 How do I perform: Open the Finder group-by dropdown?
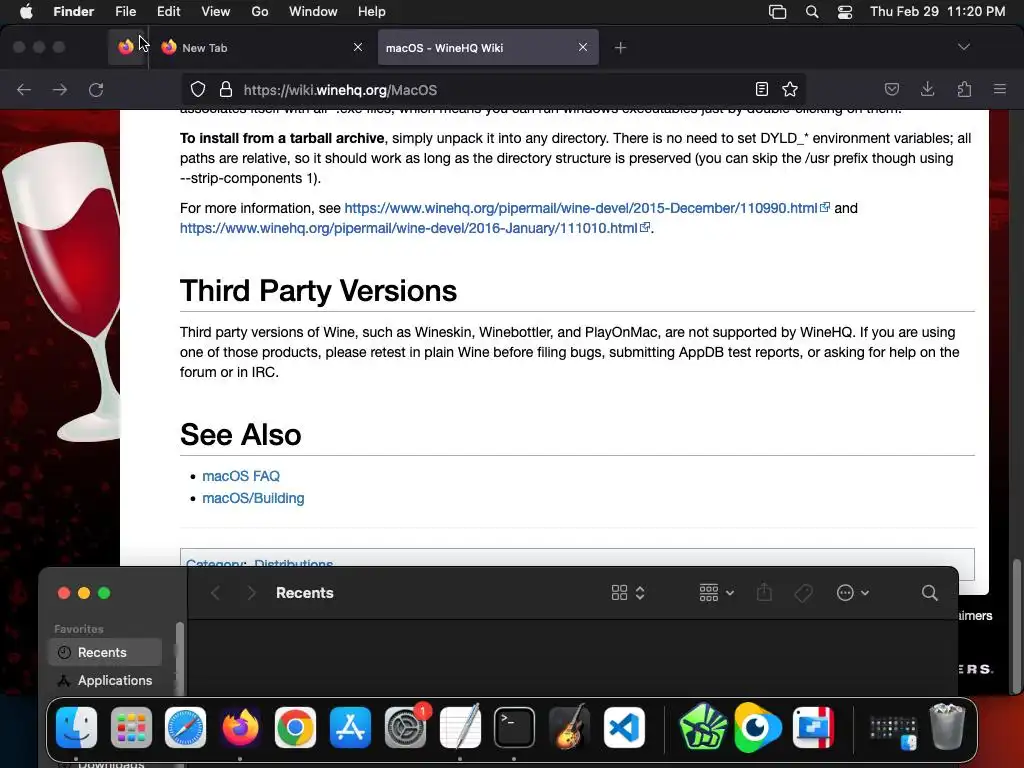tap(716, 593)
